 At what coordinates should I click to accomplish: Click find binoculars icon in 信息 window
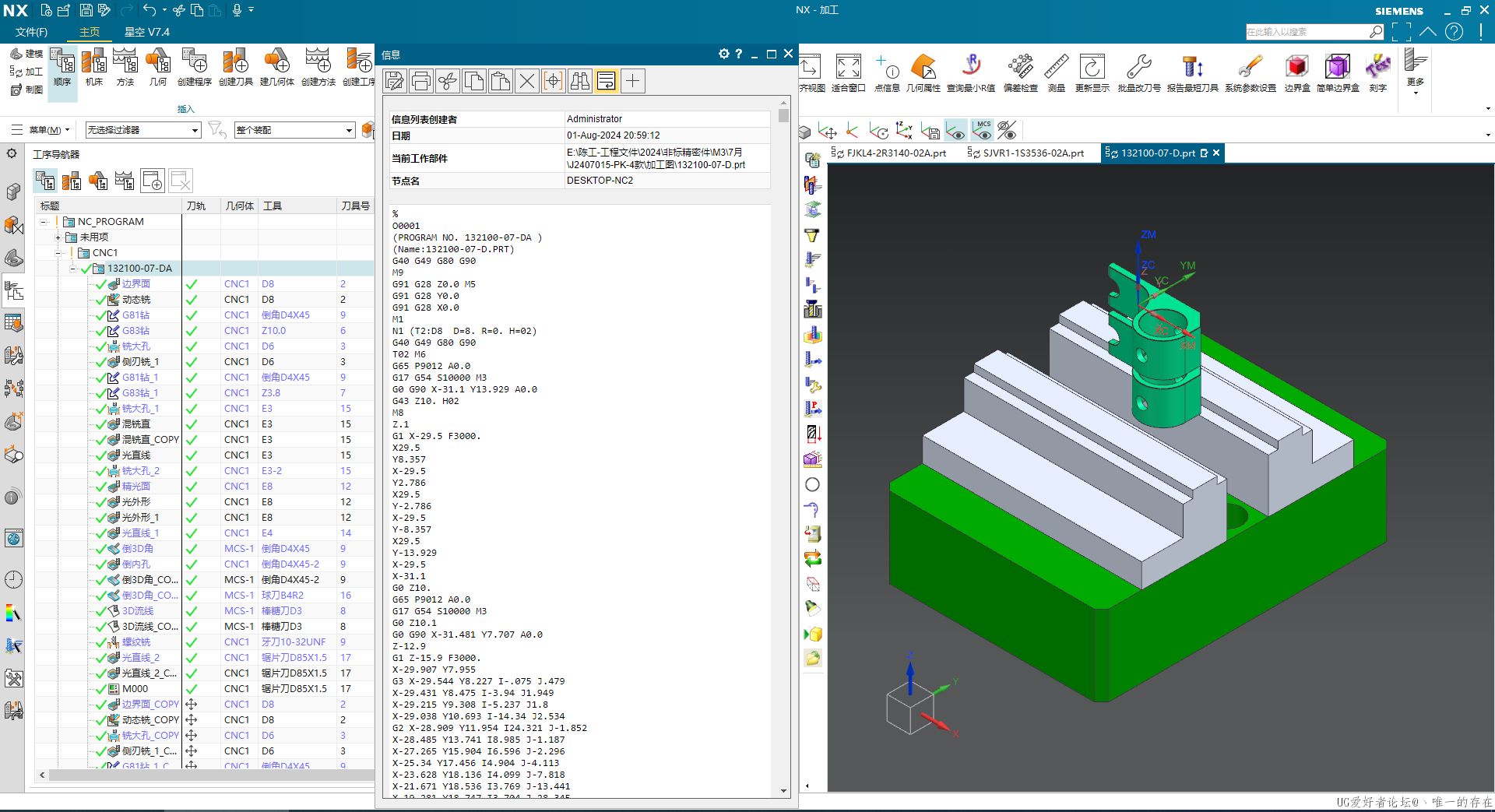pos(580,81)
